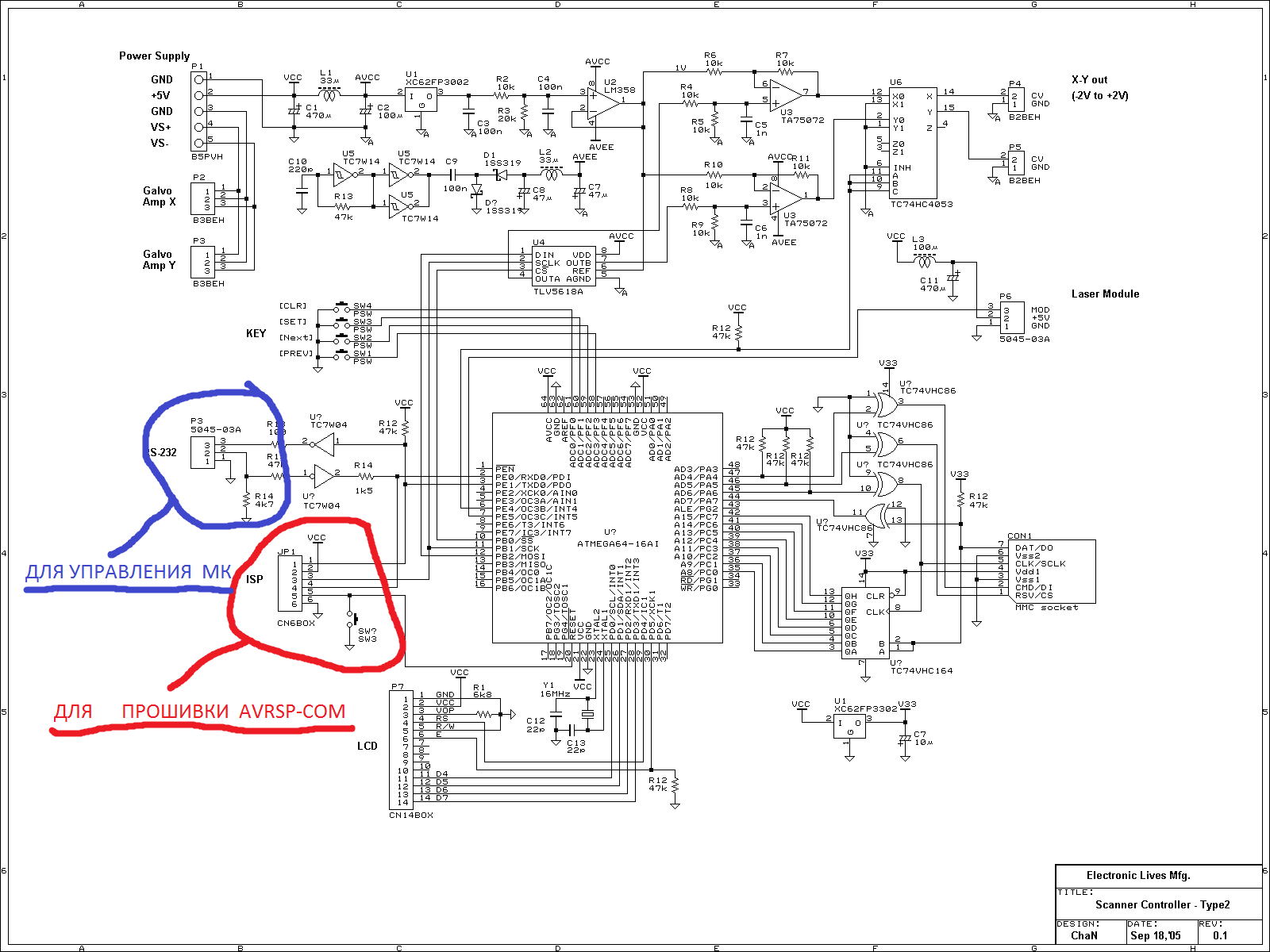
Task: Click the red 'ДЛЯ ПРОШИВКИ AVRSP-COM' caption
Action: pyautogui.click(x=199, y=712)
